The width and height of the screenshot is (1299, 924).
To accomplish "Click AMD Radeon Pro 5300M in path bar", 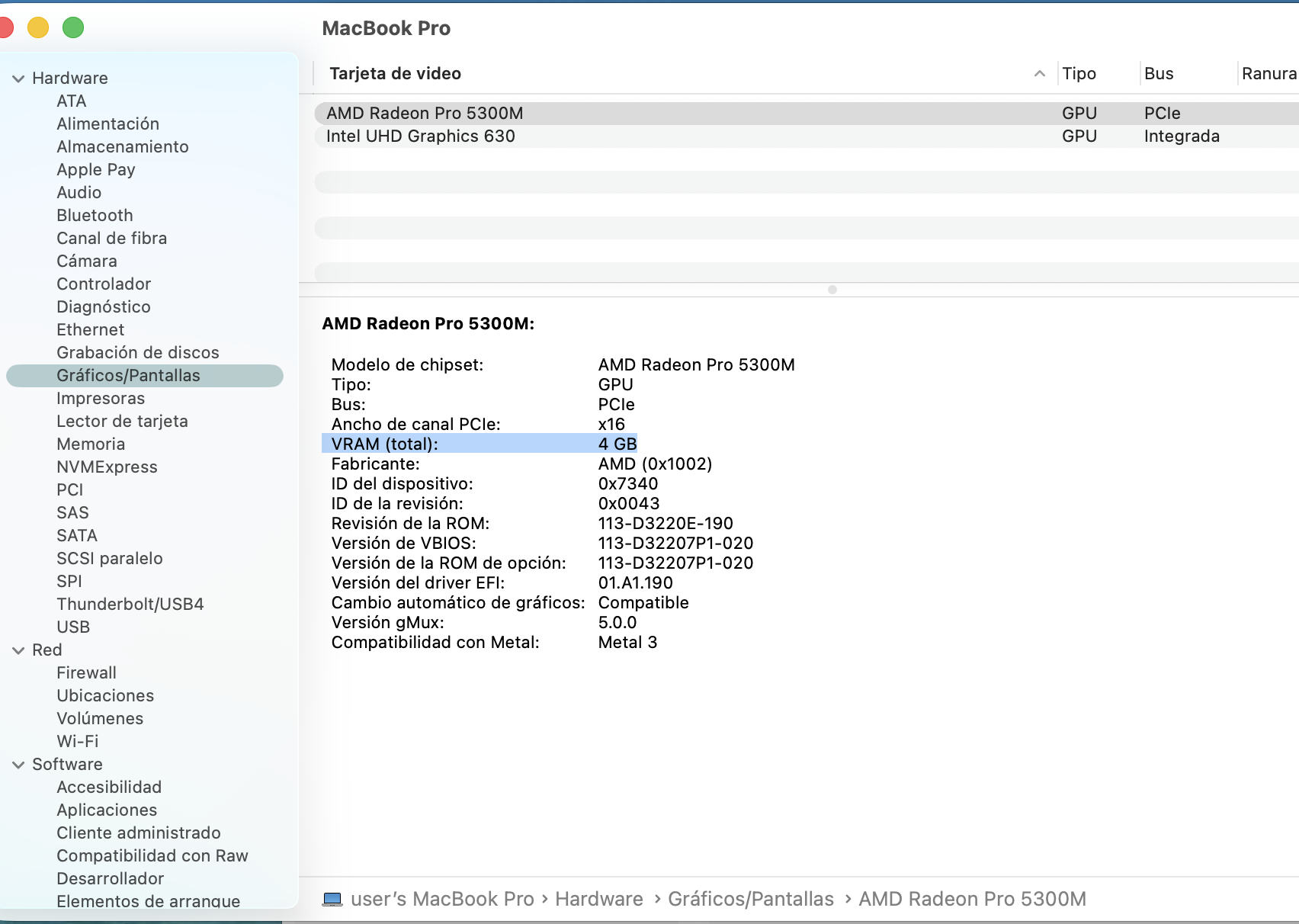I will pyautogui.click(x=973, y=900).
